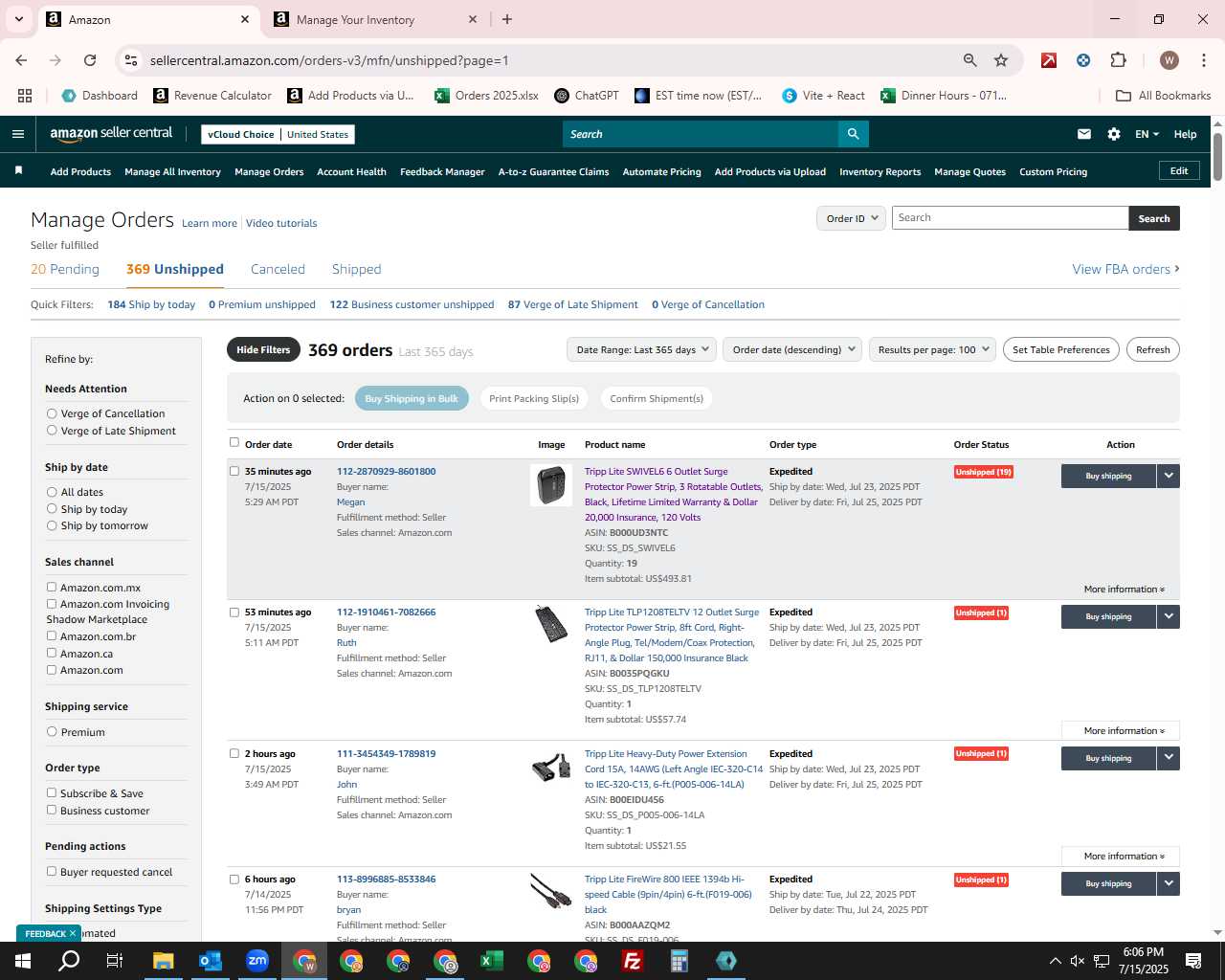1225x980 pixels.
Task: Tick the checkbox for order 112-1910461-7082666
Action: tap(234, 612)
